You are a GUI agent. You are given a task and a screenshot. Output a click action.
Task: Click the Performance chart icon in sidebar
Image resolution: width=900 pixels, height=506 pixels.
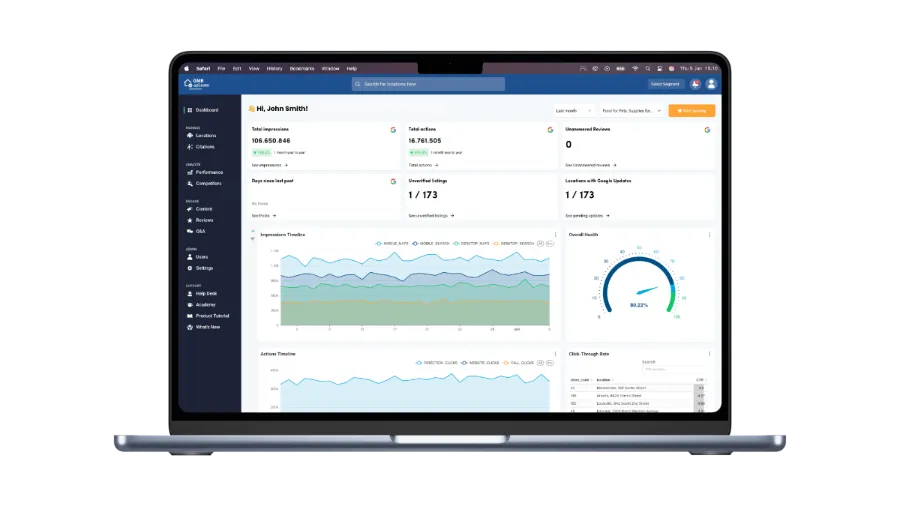pyautogui.click(x=190, y=172)
